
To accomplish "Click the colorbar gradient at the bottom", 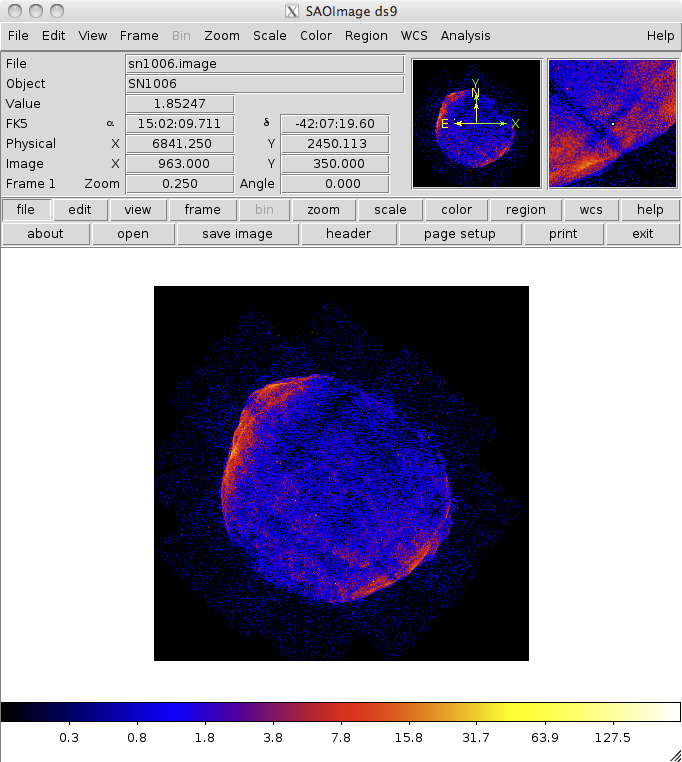I will click(x=340, y=712).
